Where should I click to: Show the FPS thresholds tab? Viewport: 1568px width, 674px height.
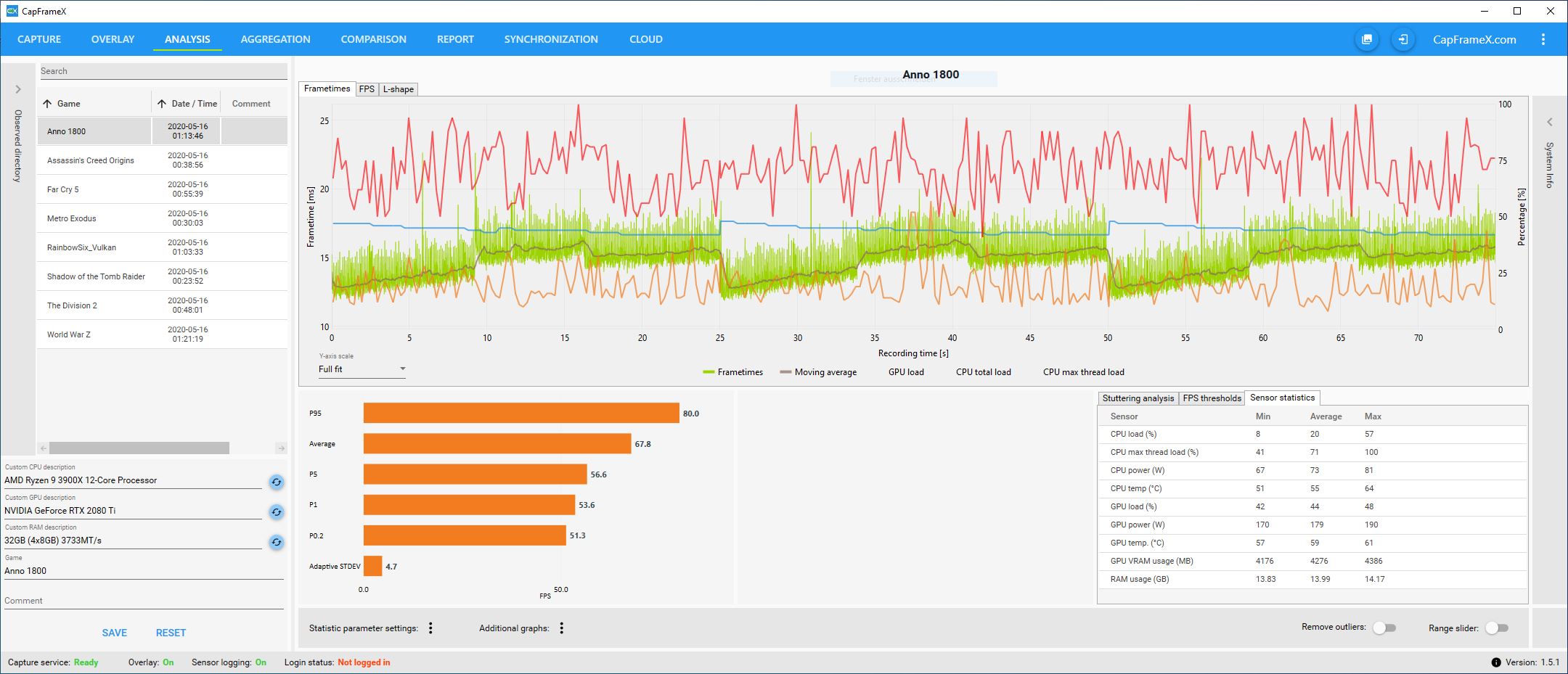click(x=1212, y=398)
